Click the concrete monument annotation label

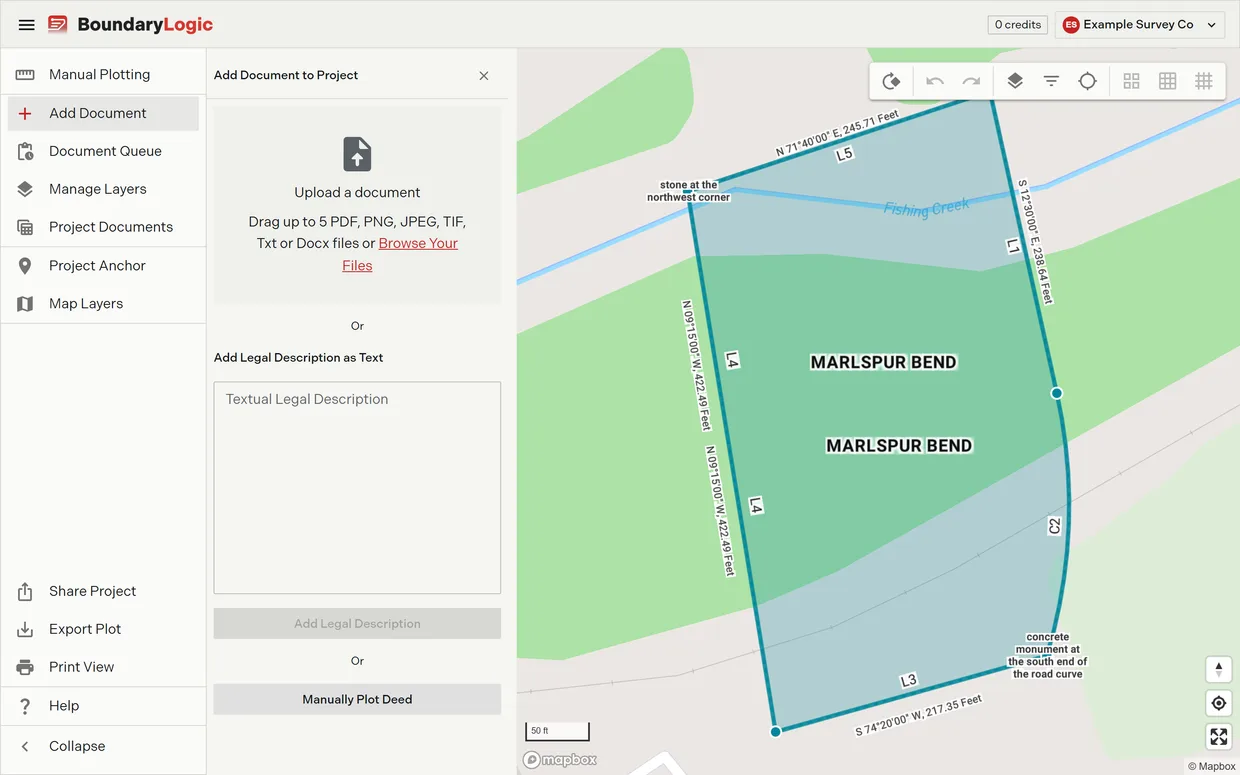click(x=1047, y=655)
